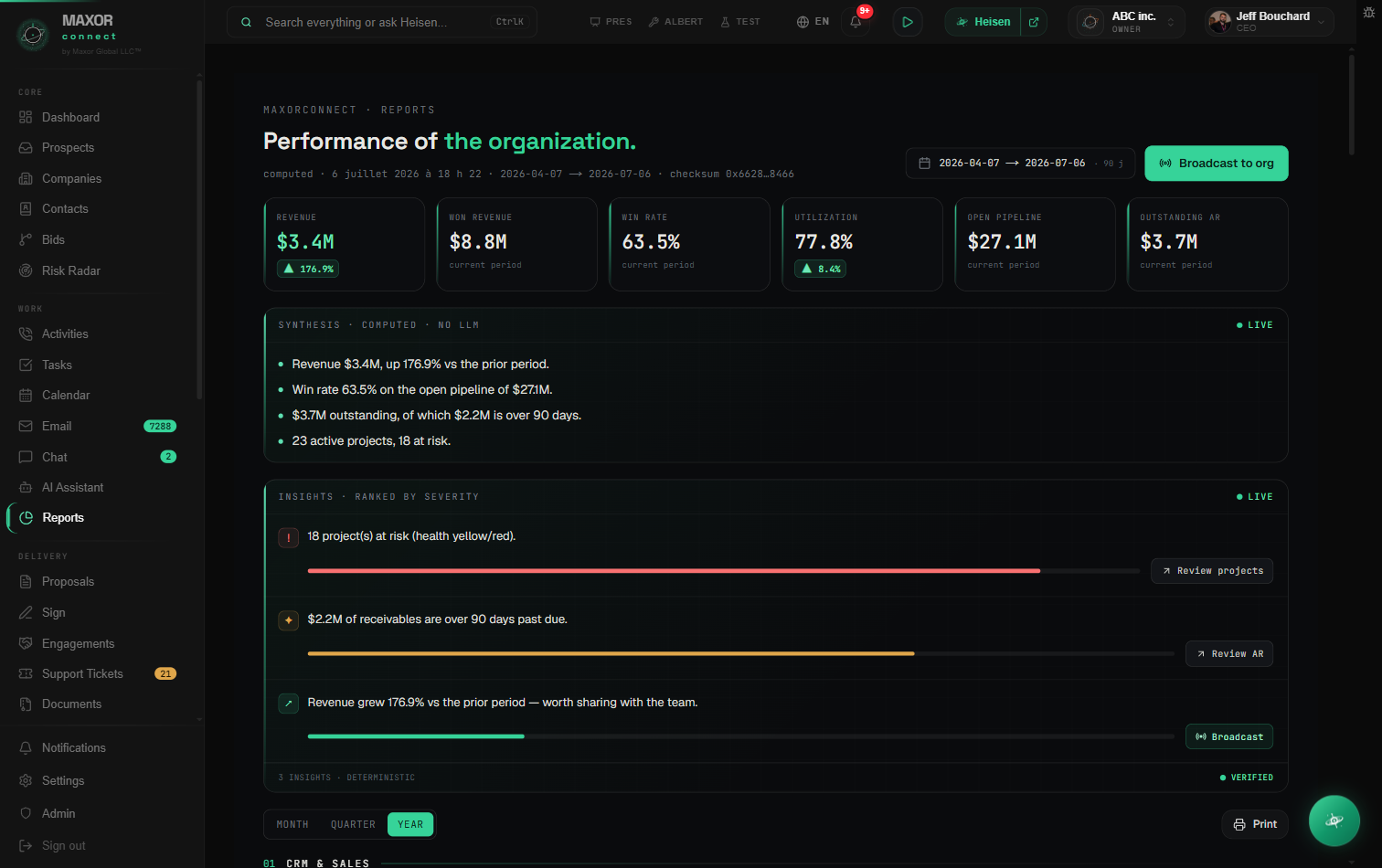This screenshot has width=1382, height=868.
Task: Open notifications bell with 9+ badge
Action: coord(856,21)
